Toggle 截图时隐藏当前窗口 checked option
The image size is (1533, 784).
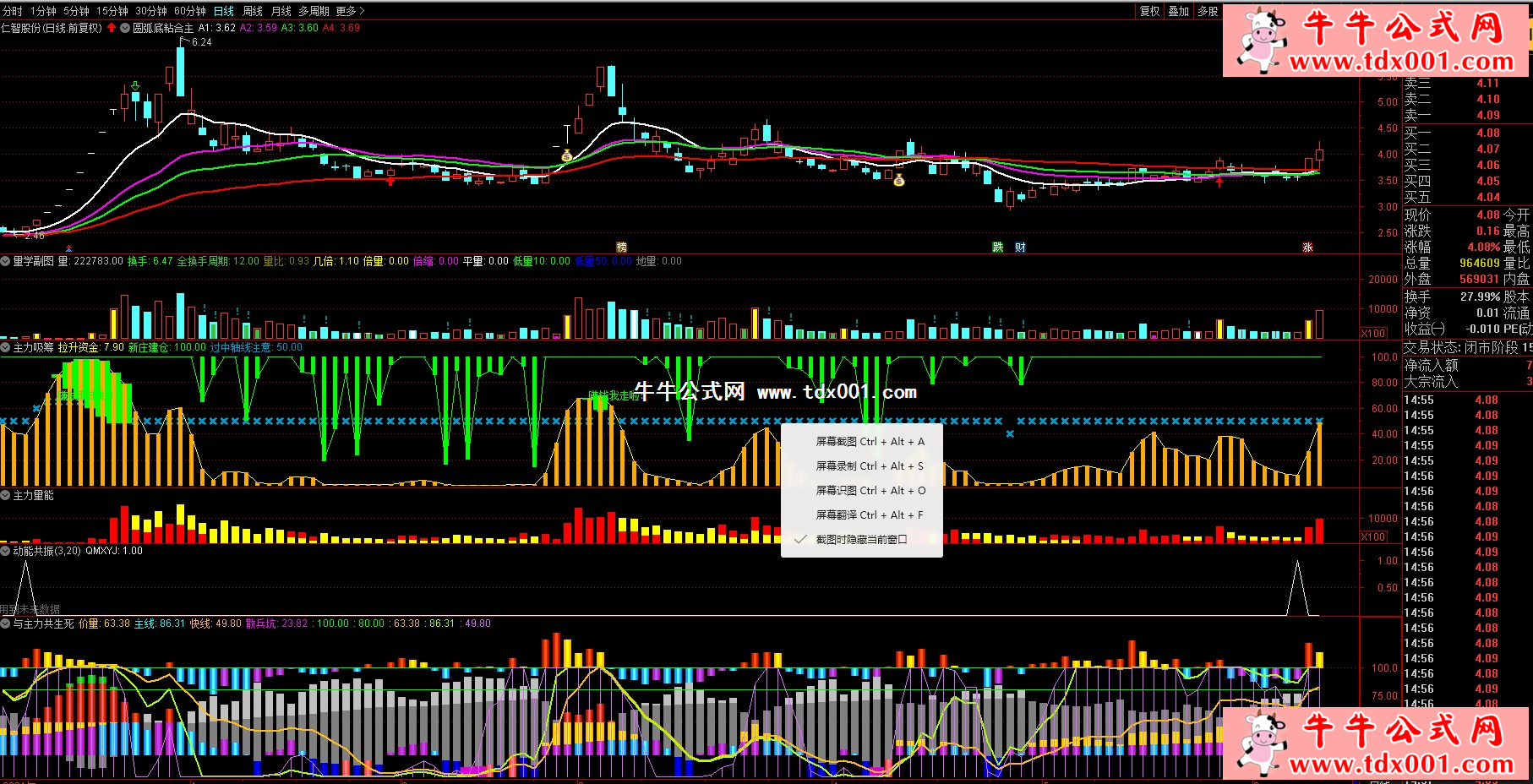(x=861, y=540)
